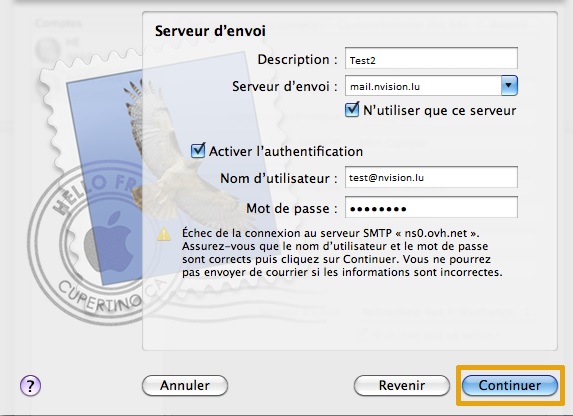Click the "Activer l'authentification" label text
573x416 pixels.
[286, 151]
